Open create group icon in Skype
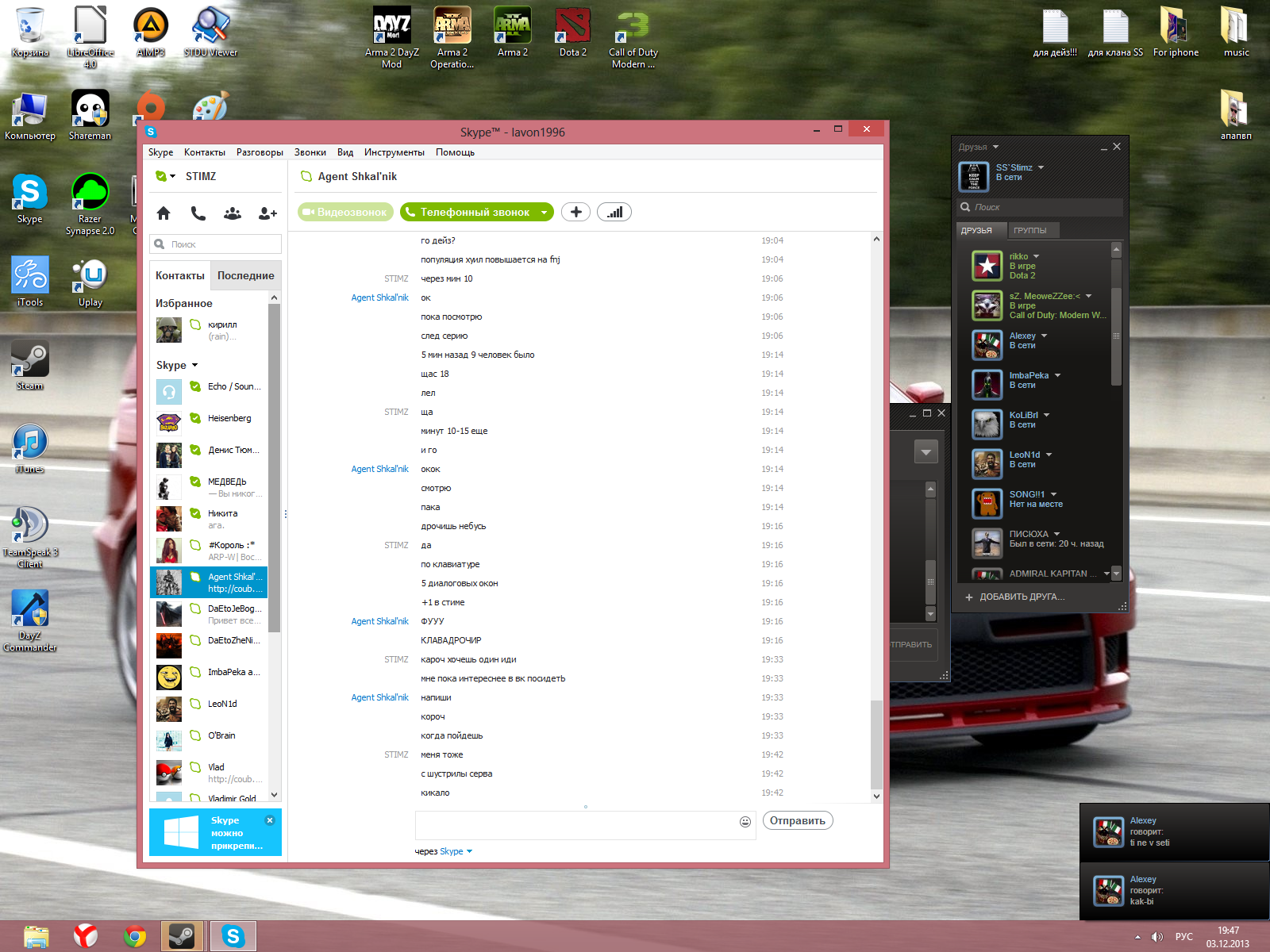The width and height of the screenshot is (1270, 952). coord(233,213)
